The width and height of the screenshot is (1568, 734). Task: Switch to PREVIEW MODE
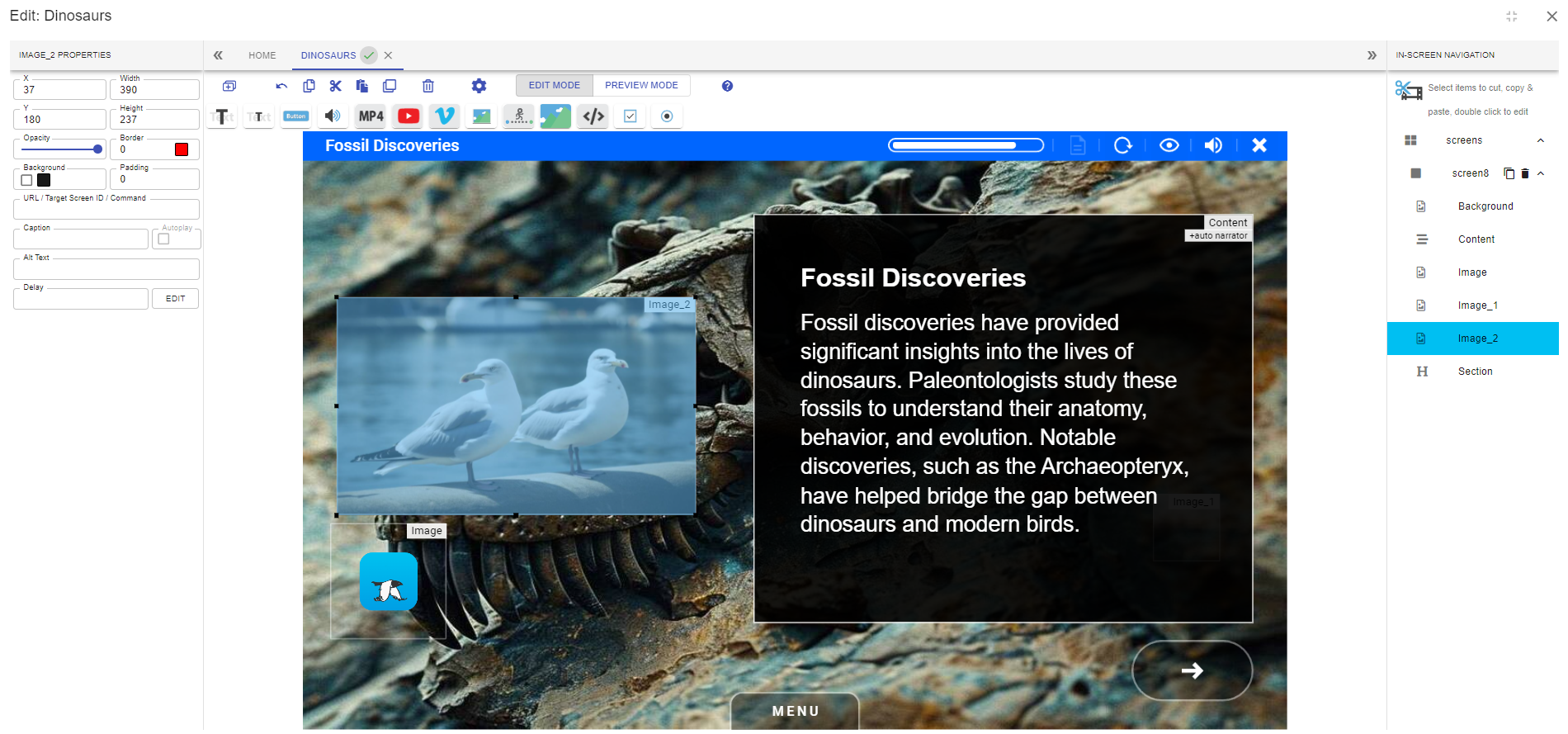click(x=641, y=85)
